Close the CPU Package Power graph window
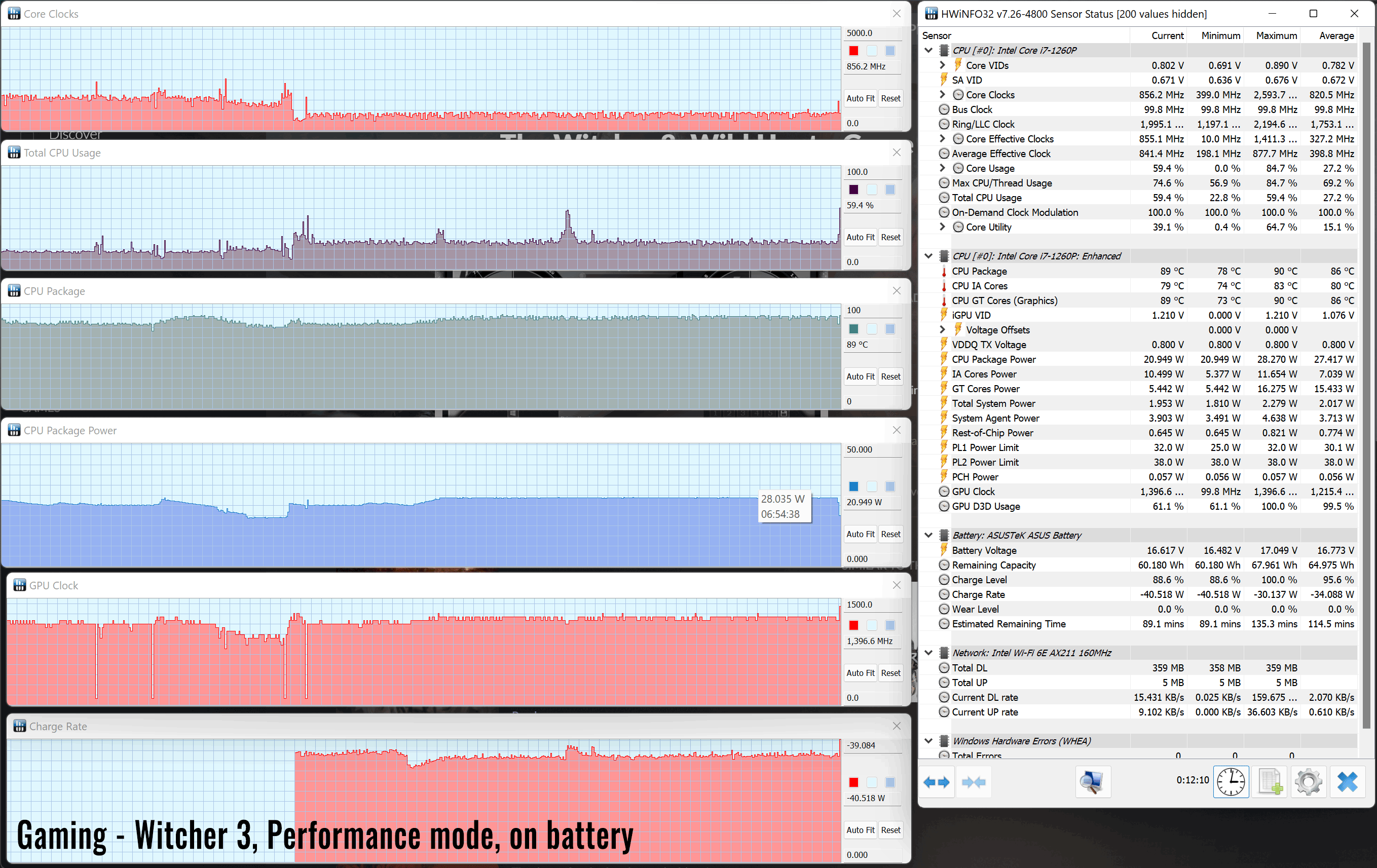The height and width of the screenshot is (868, 1377). coord(896,430)
